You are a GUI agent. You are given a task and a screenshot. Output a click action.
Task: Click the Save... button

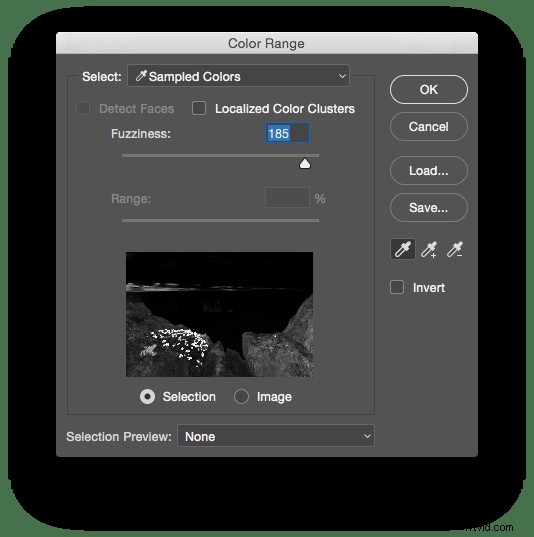point(429,208)
